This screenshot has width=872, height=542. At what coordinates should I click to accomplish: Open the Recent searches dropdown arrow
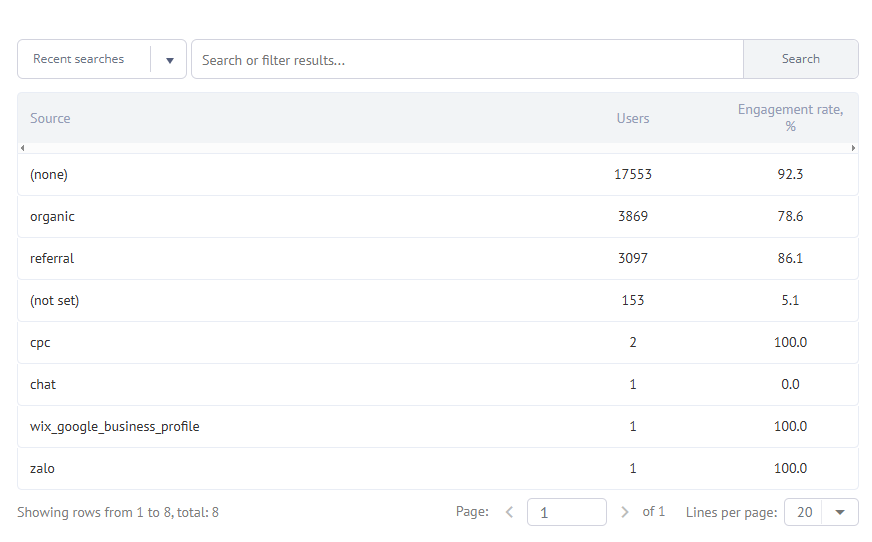(x=169, y=60)
